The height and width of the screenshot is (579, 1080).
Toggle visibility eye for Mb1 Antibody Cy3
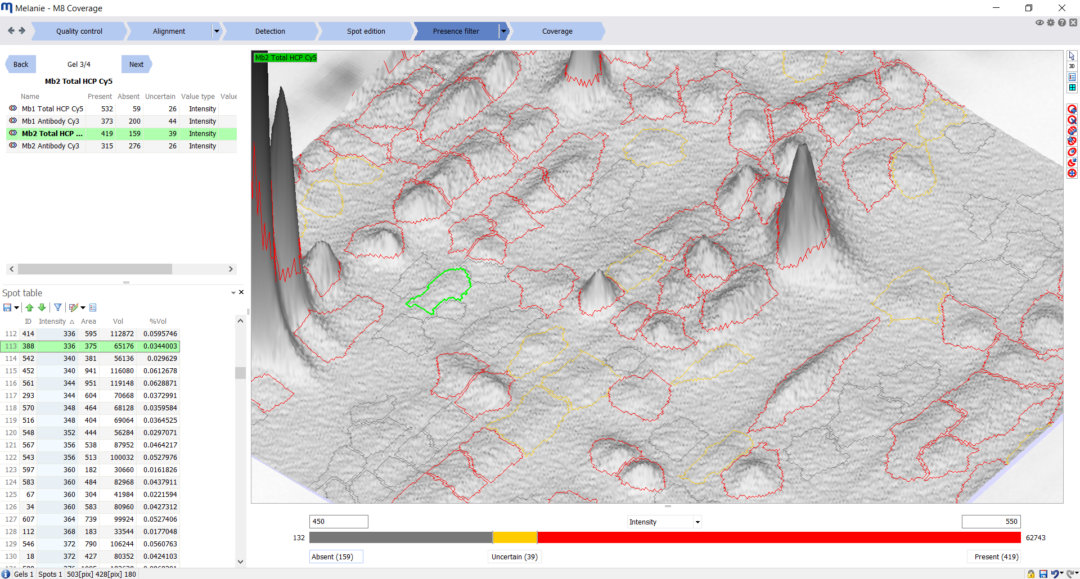click(x=13, y=121)
